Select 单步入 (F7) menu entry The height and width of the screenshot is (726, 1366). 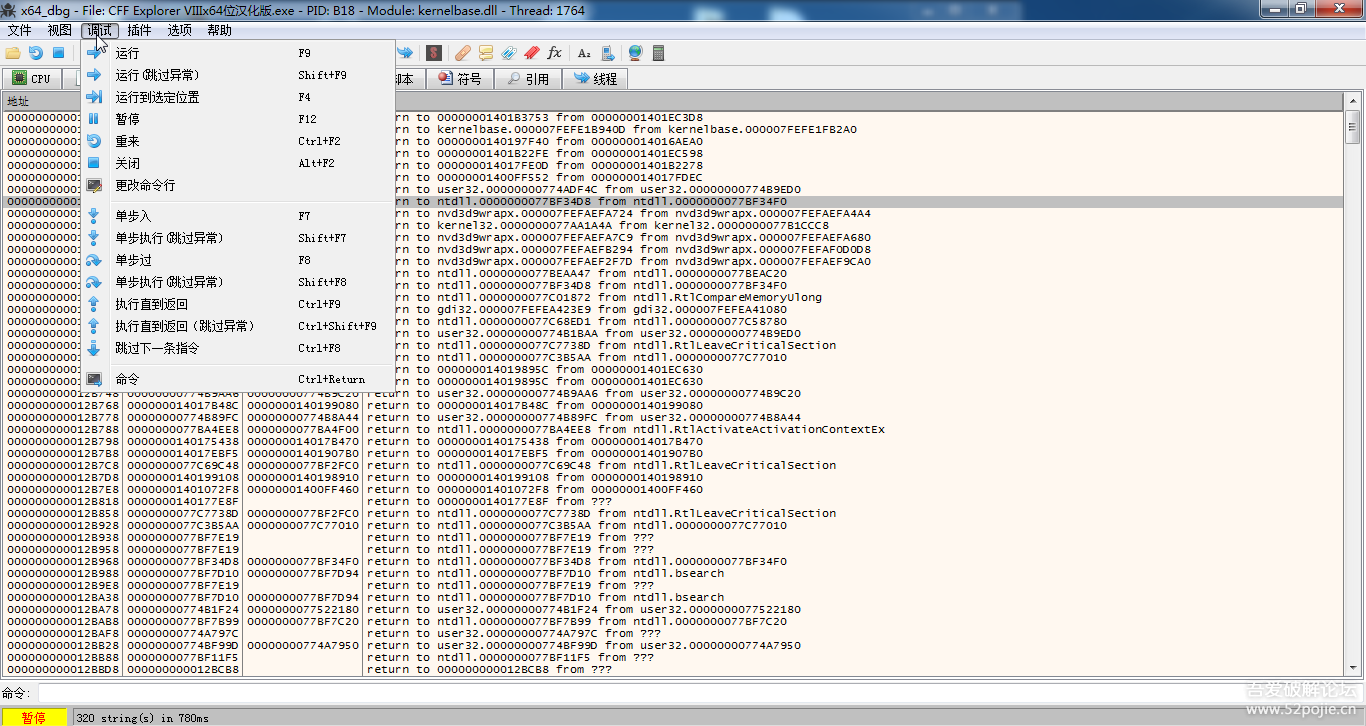point(133,216)
